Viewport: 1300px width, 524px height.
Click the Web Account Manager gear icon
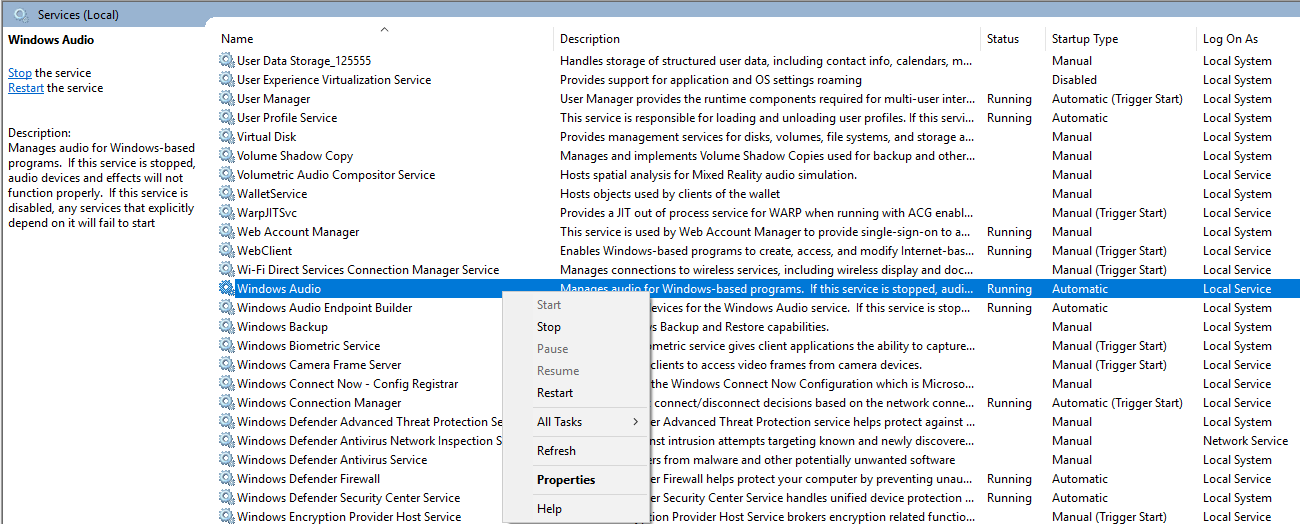[x=227, y=232]
